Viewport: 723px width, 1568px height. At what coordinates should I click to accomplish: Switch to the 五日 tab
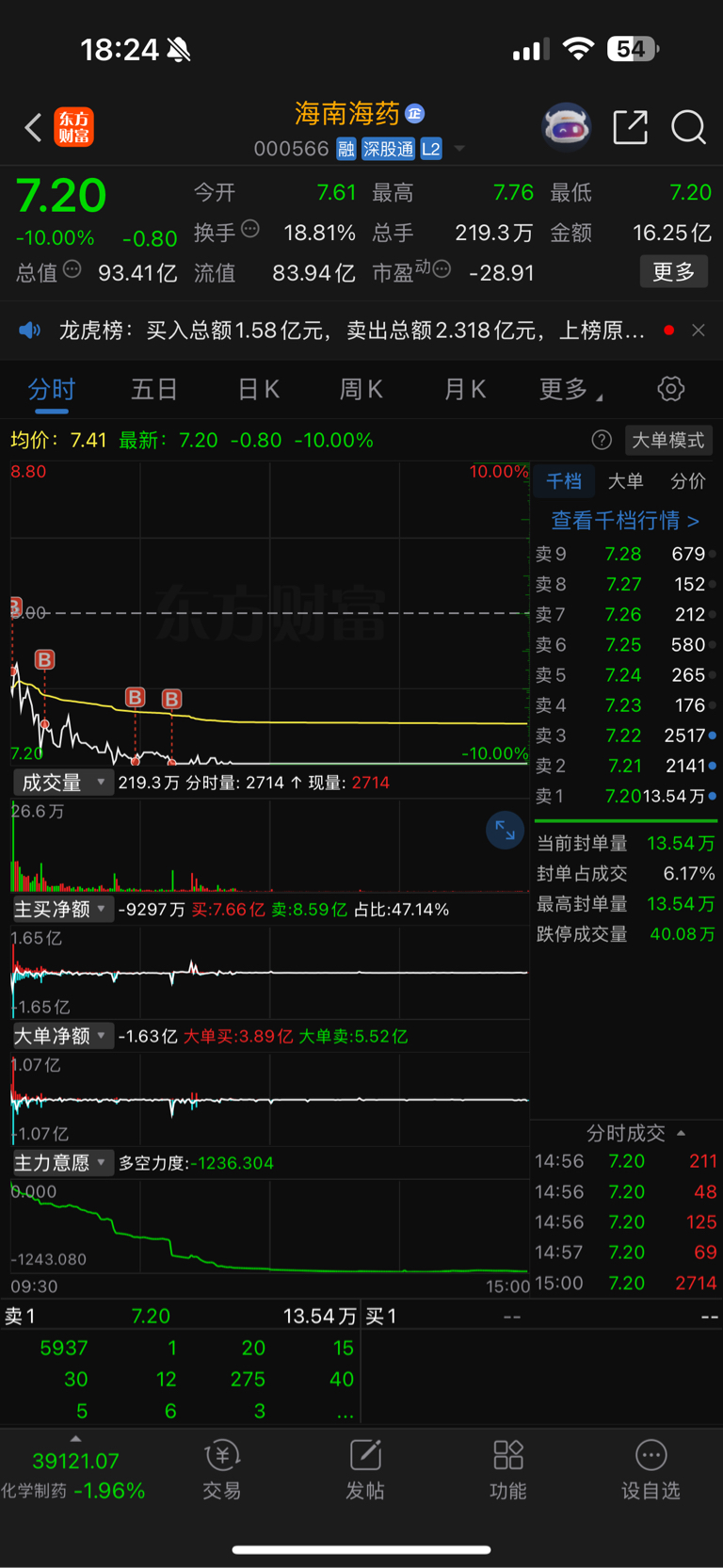point(154,389)
